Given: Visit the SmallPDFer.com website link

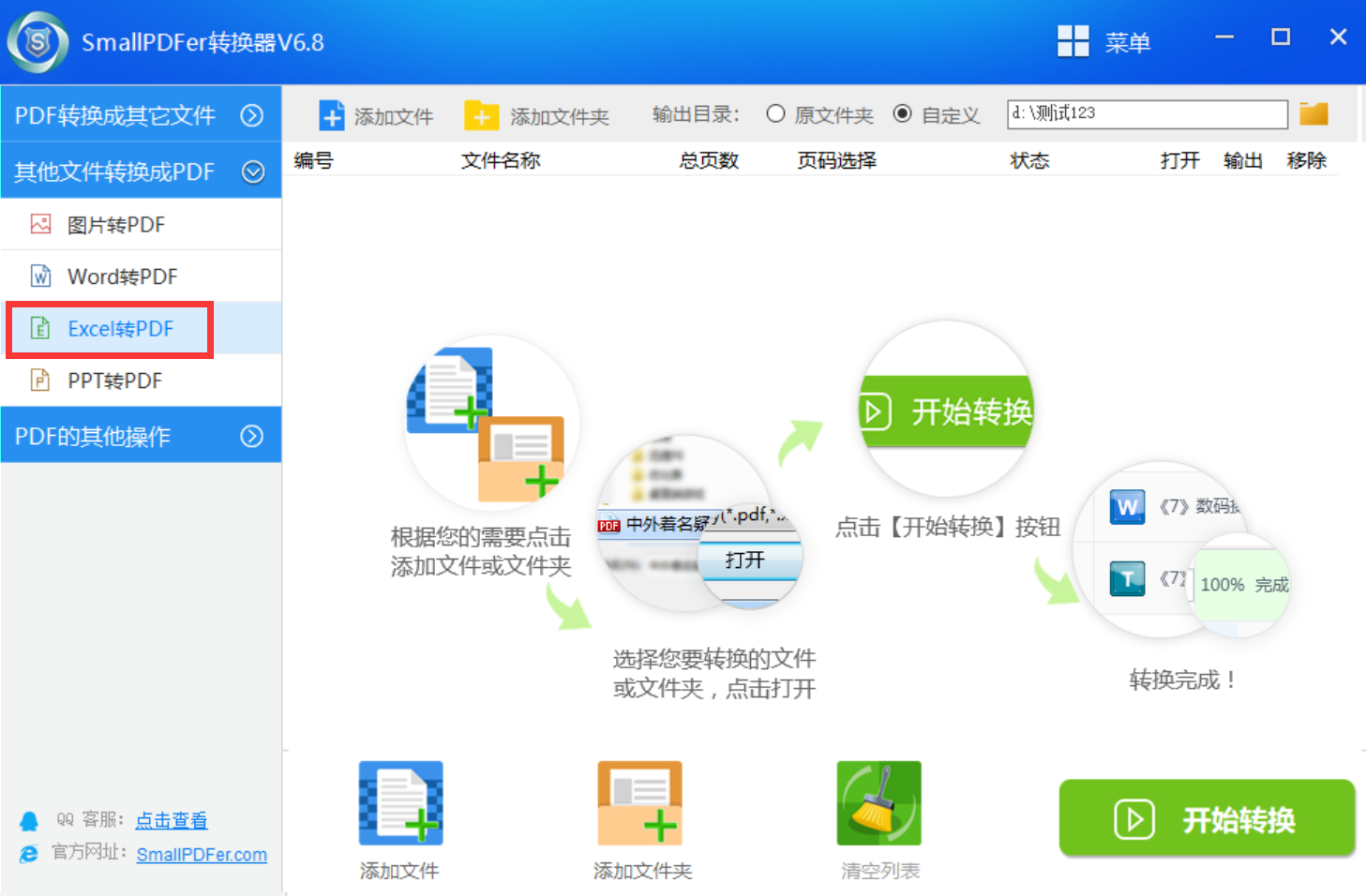Looking at the screenshot, I should pos(202,855).
